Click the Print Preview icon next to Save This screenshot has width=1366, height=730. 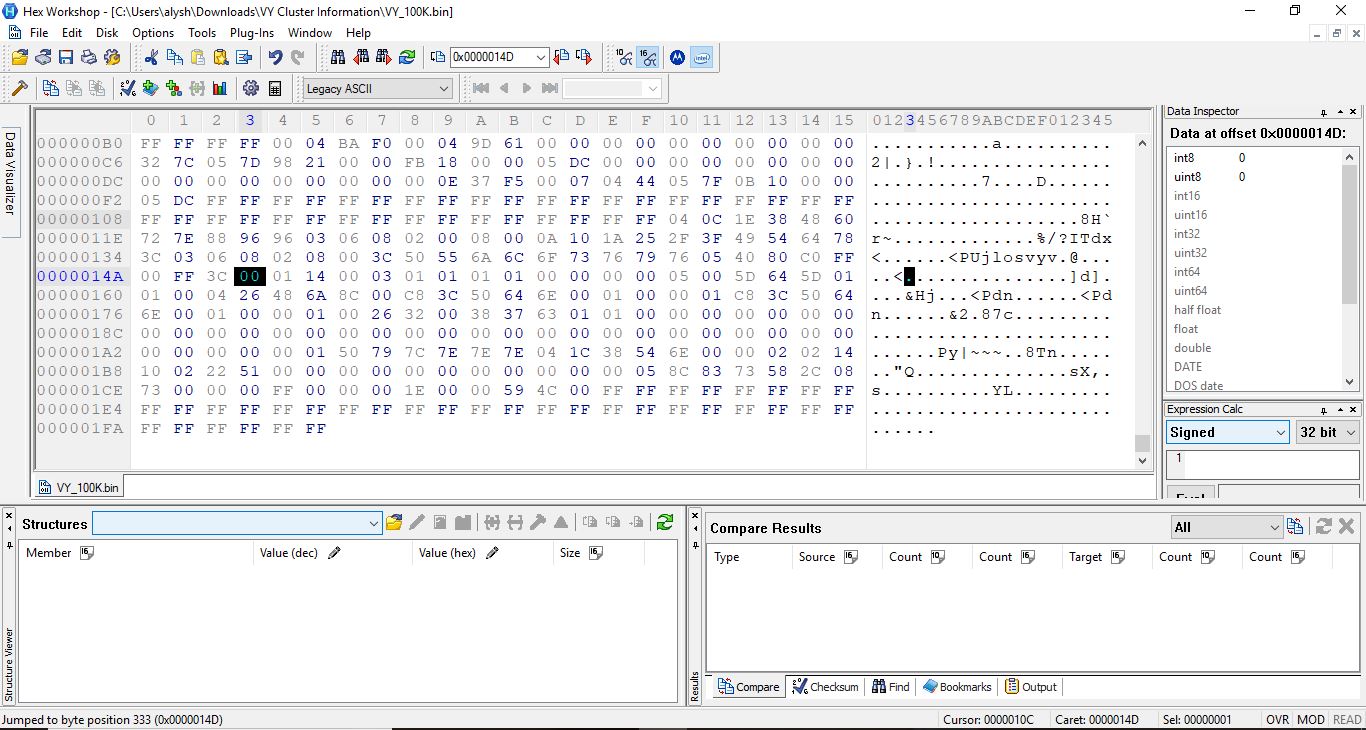43,57
